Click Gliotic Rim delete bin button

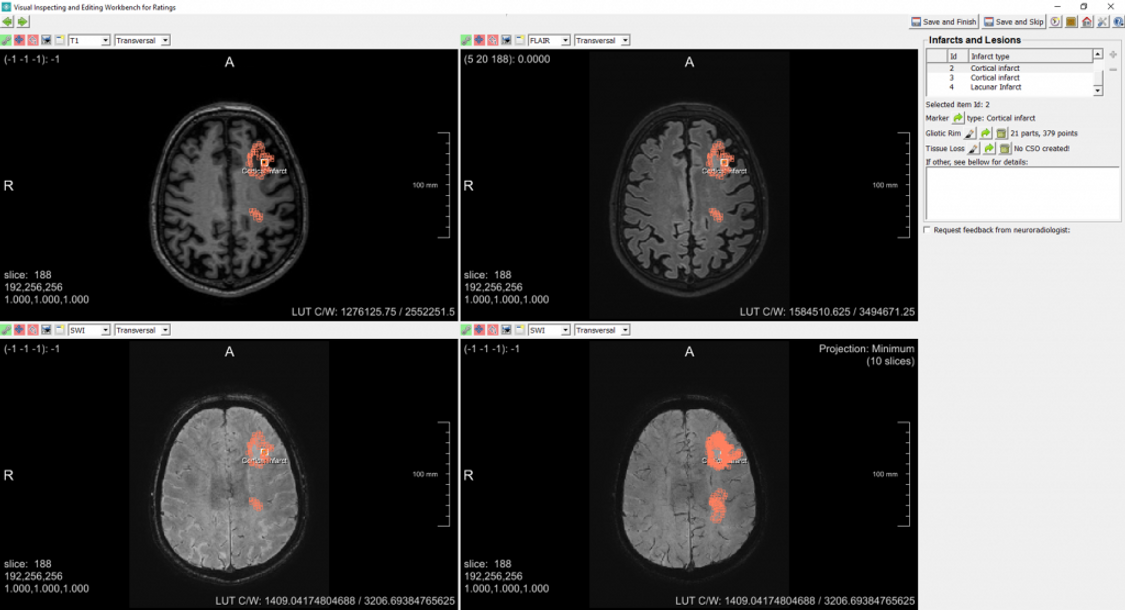pos(1002,133)
